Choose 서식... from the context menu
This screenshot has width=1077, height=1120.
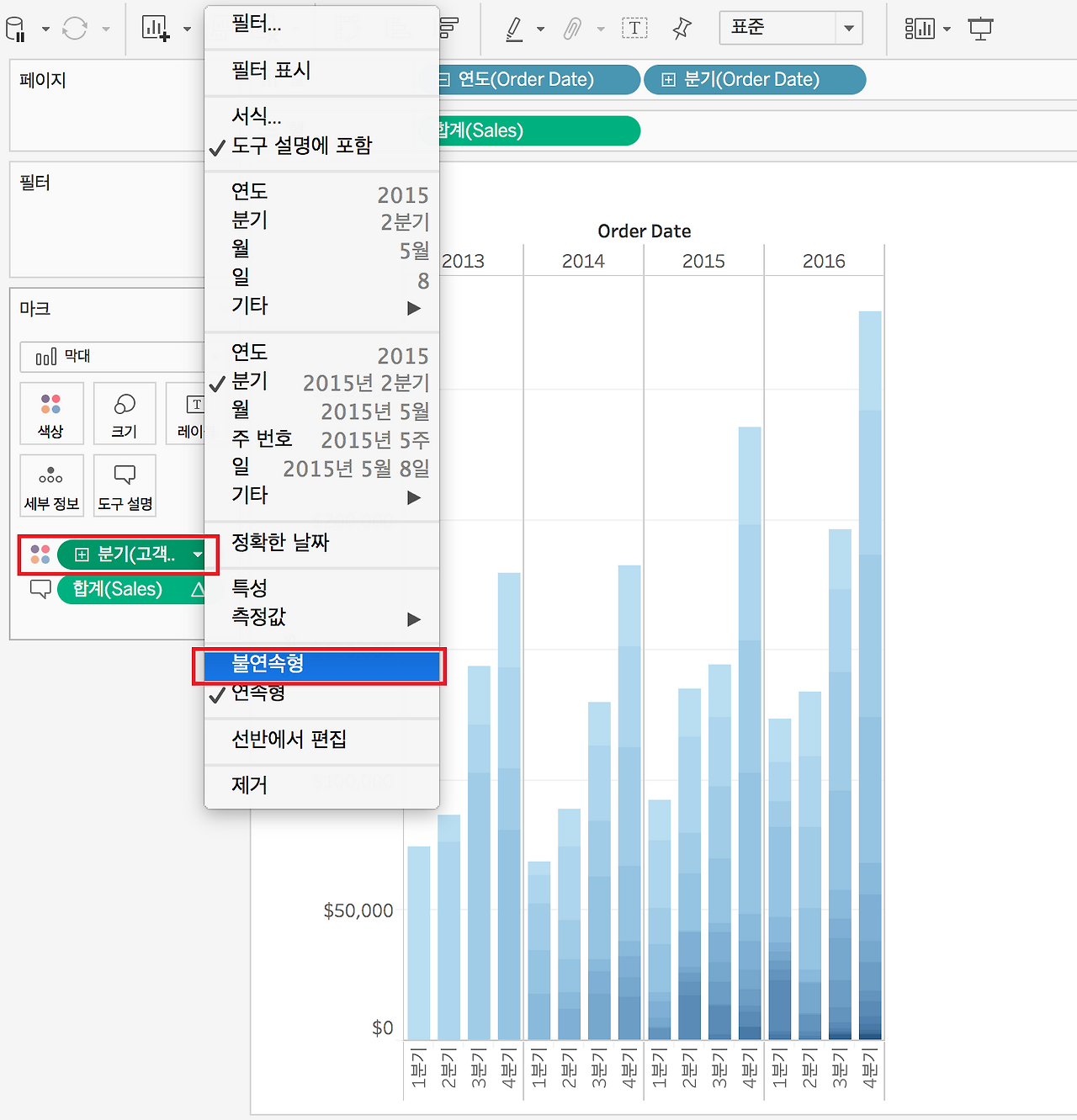(x=321, y=116)
